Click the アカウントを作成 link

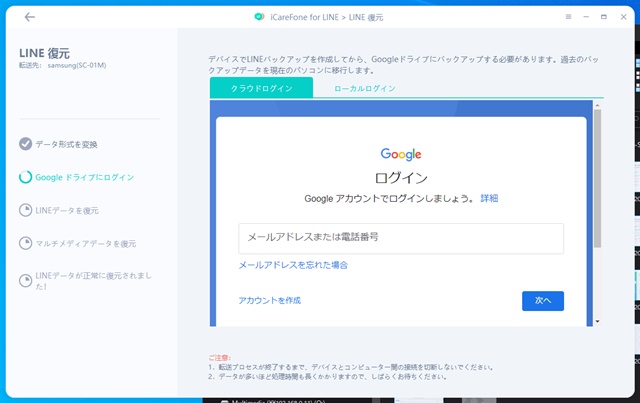point(269,301)
